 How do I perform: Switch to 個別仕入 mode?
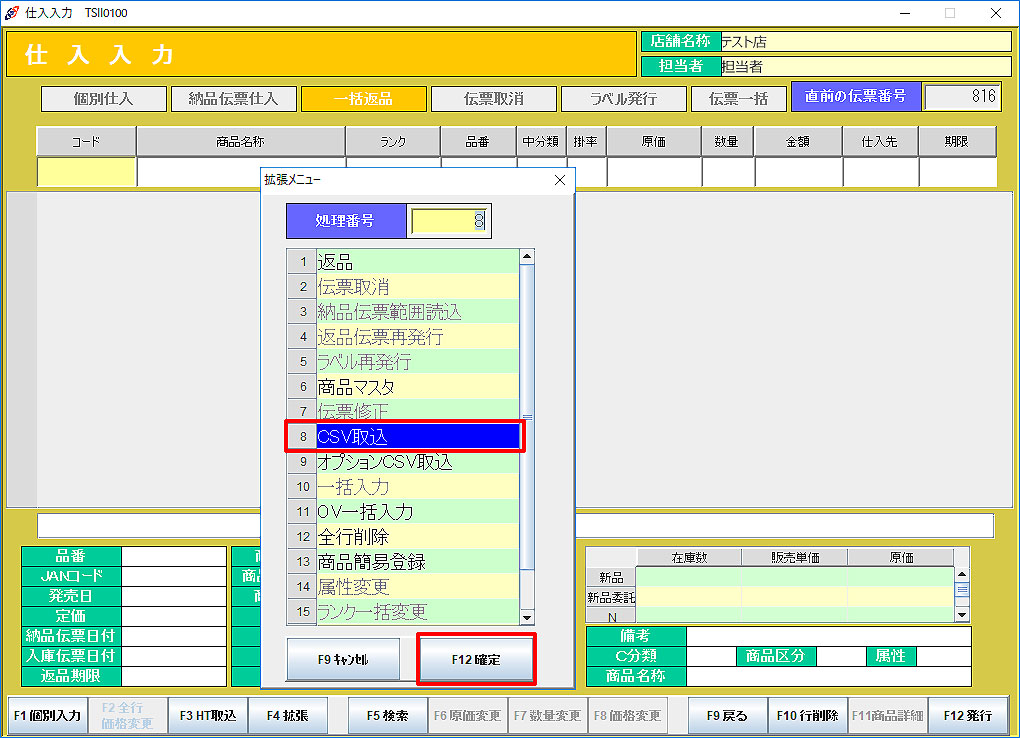click(103, 99)
